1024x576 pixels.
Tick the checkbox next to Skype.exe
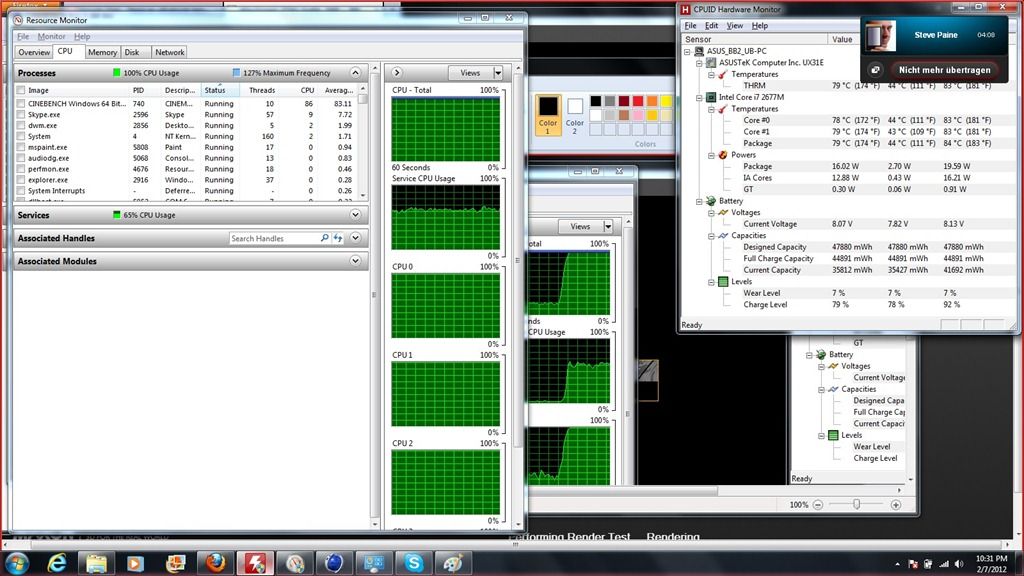pos(21,115)
